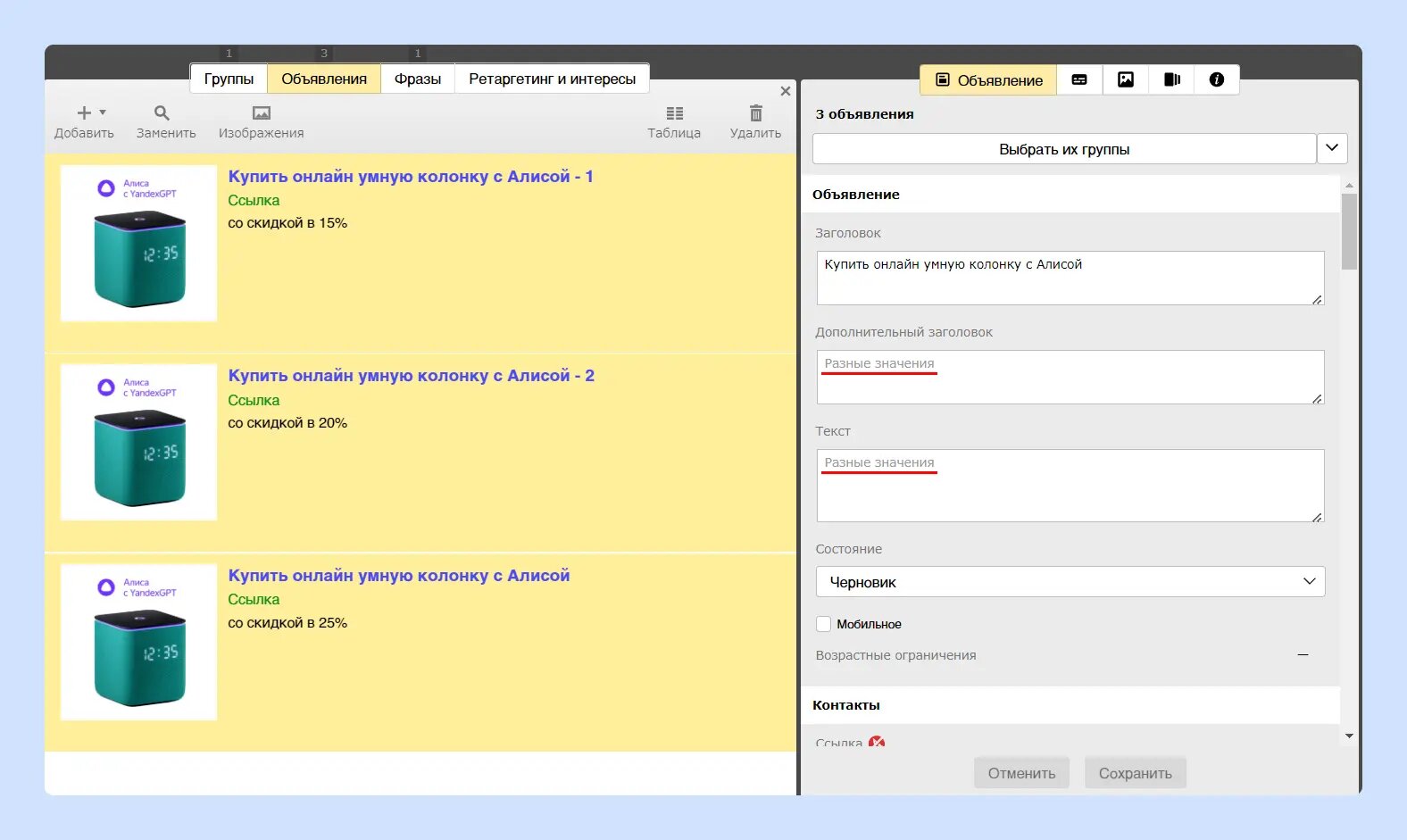This screenshot has width=1407, height=840.
Task: Click the Replace (Заменить) magnifier icon
Action: pyautogui.click(x=162, y=113)
